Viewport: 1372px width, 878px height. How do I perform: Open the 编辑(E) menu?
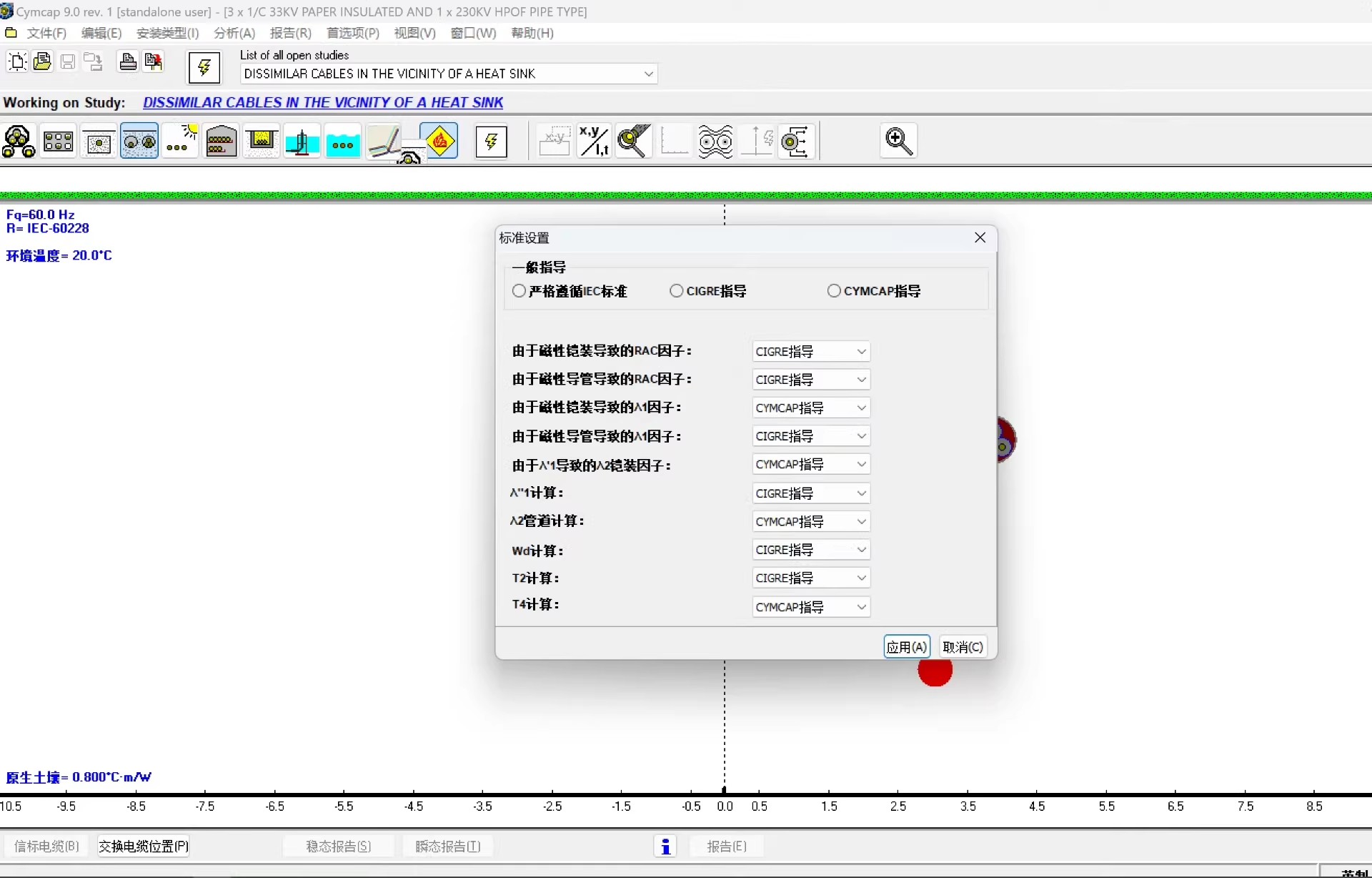(x=101, y=33)
